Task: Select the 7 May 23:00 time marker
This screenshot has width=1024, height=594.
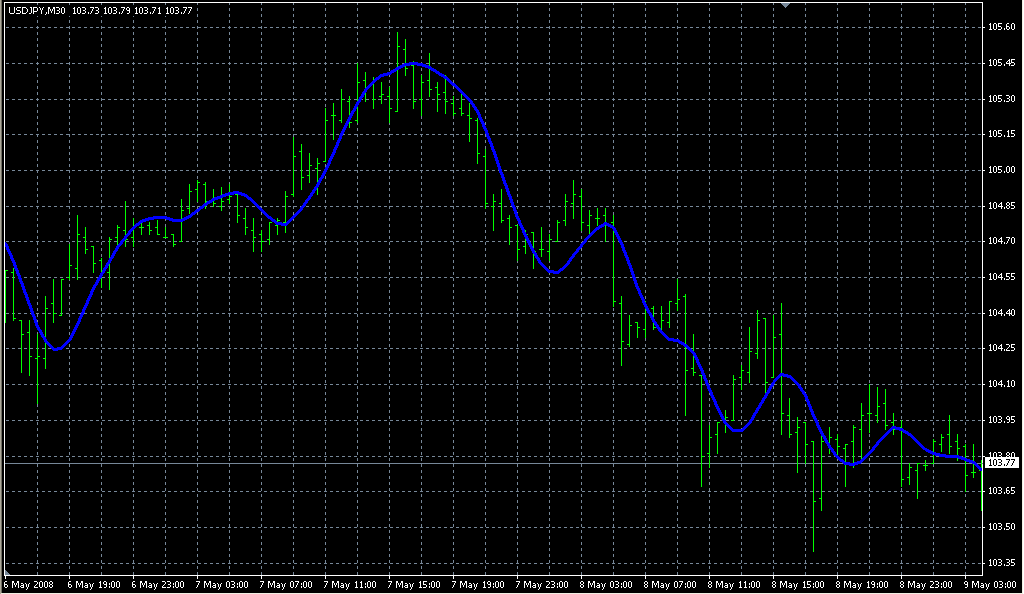Action: pos(541,584)
